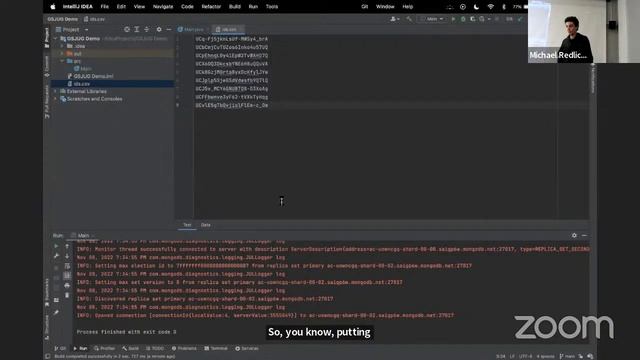The height and width of the screenshot is (360, 640).
Task: Select Text view tab
Action: click(x=187, y=225)
